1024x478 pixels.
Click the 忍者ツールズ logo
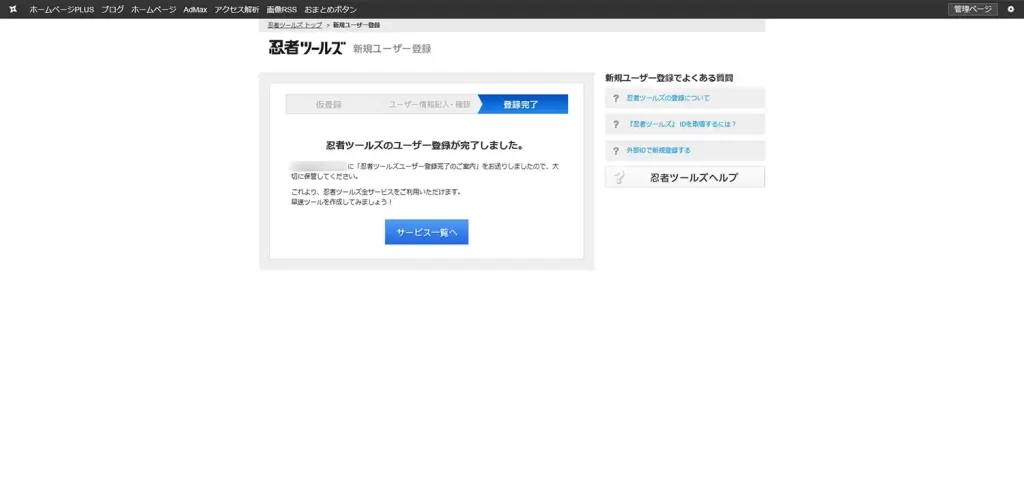click(x=306, y=48)
